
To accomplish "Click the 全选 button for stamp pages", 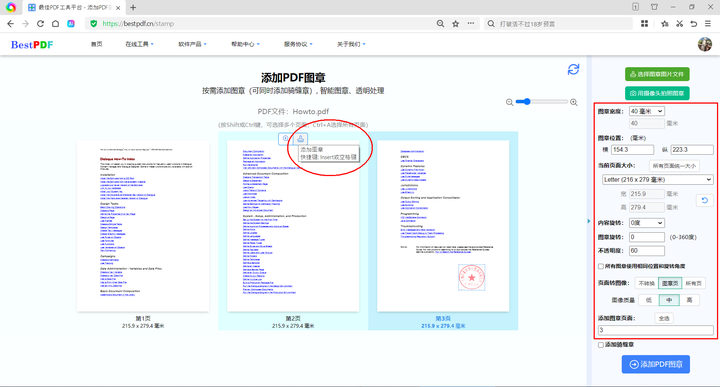I will coord(664,318).
